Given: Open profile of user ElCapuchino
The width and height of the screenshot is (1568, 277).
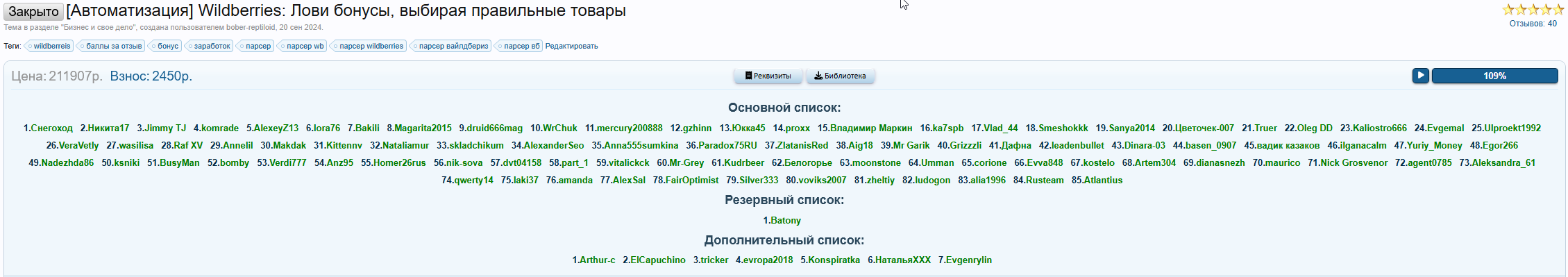Looking at the screenshot, I should coord(658,260).
